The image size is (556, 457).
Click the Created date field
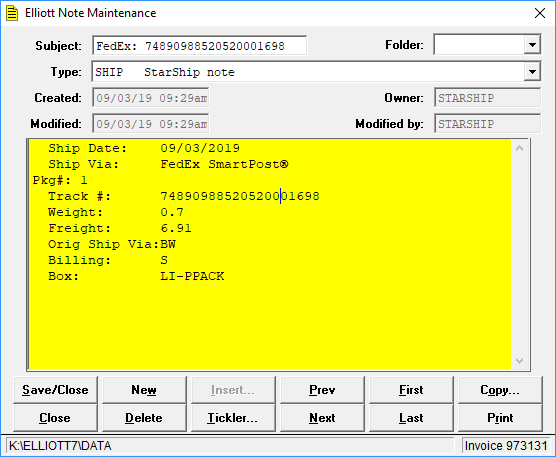point(151,98)
